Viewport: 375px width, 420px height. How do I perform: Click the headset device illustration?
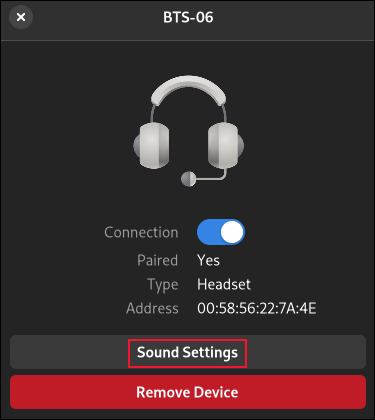[x=189, y=131]
